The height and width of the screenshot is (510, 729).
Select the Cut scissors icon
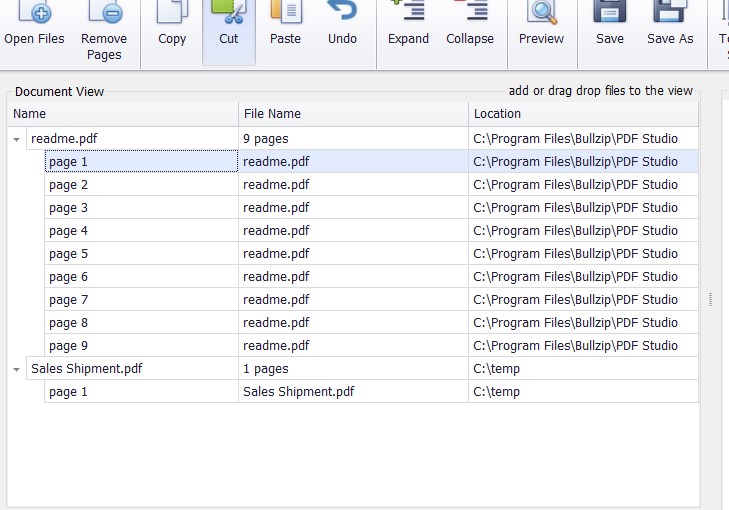pos(228,14)
